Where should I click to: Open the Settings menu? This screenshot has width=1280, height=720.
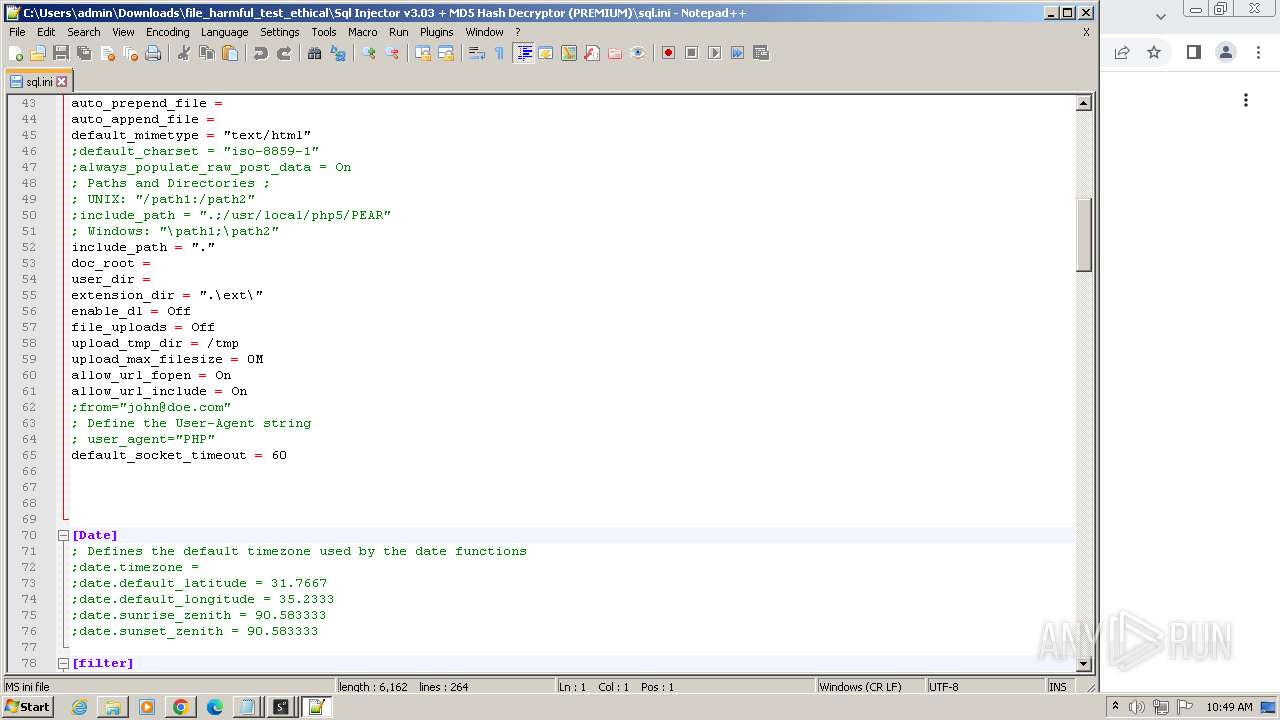(x=279, y=32)
